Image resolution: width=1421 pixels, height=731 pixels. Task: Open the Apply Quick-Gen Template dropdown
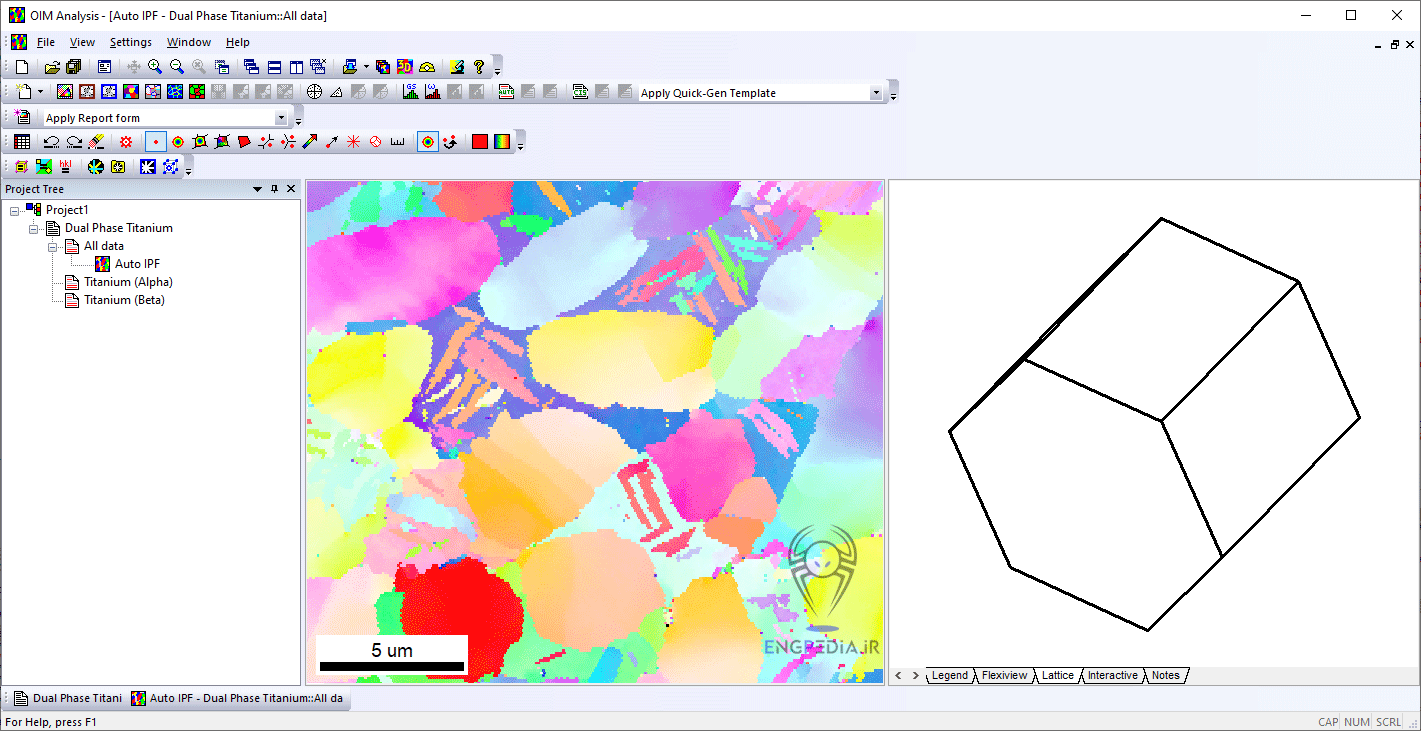click(876, 93)
